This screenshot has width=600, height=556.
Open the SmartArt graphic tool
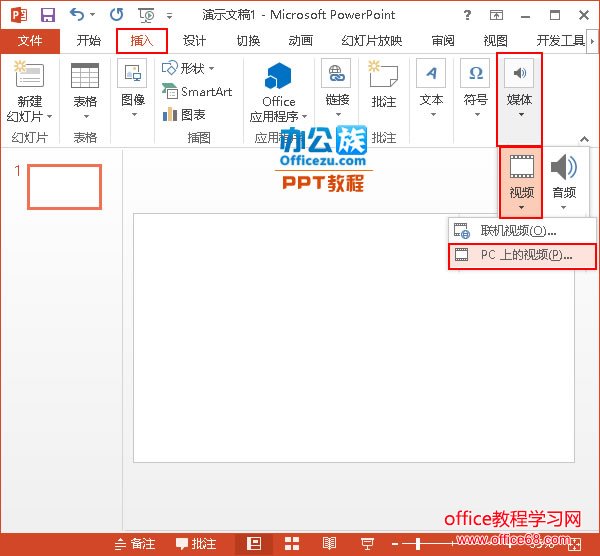[x=197, y=91]
